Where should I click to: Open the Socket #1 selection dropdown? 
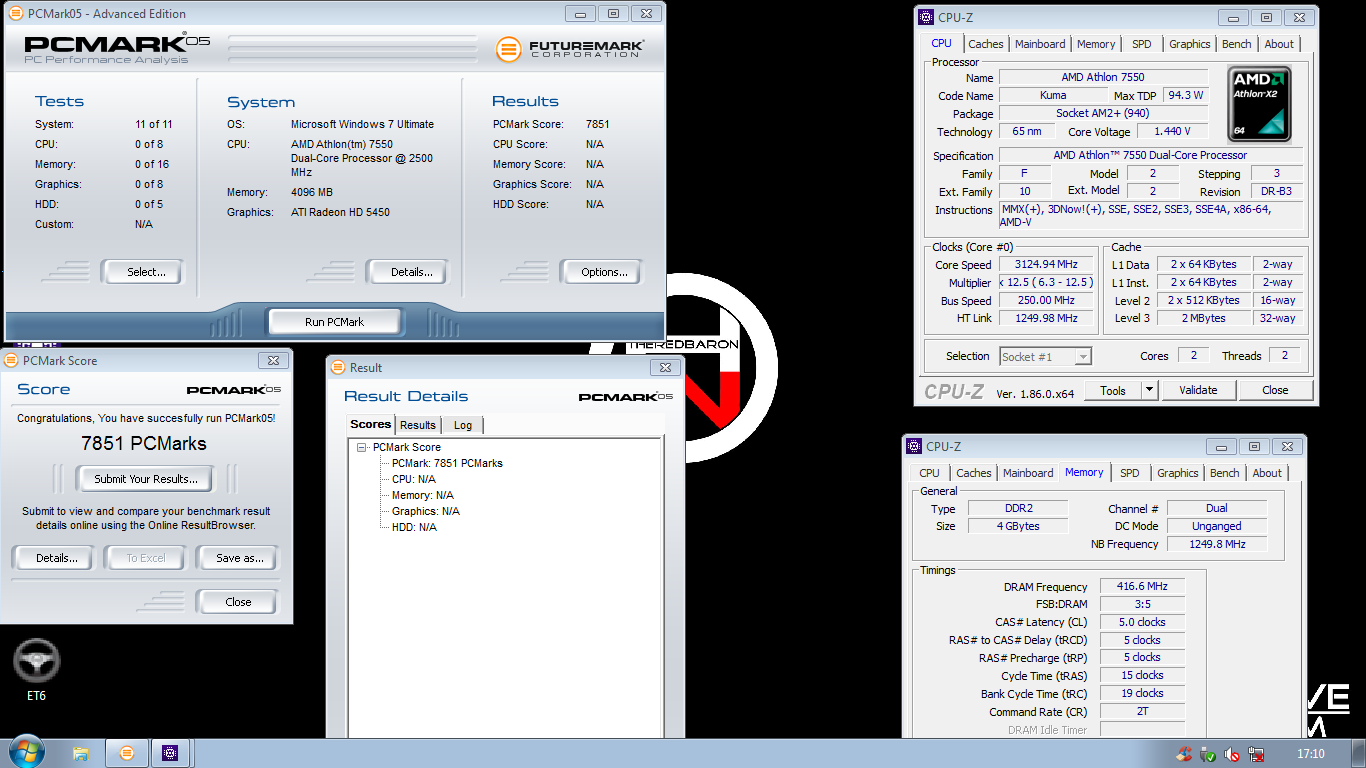pos(1082,356)
